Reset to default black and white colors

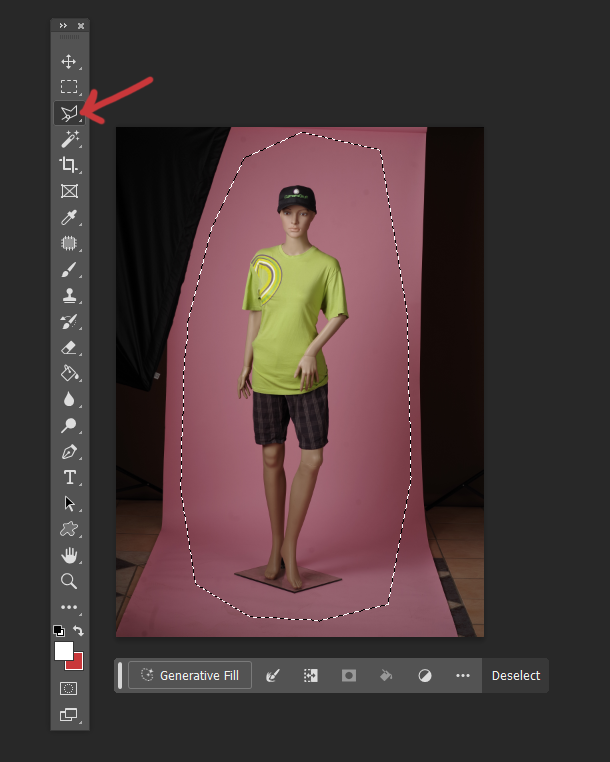pos(58,631)
